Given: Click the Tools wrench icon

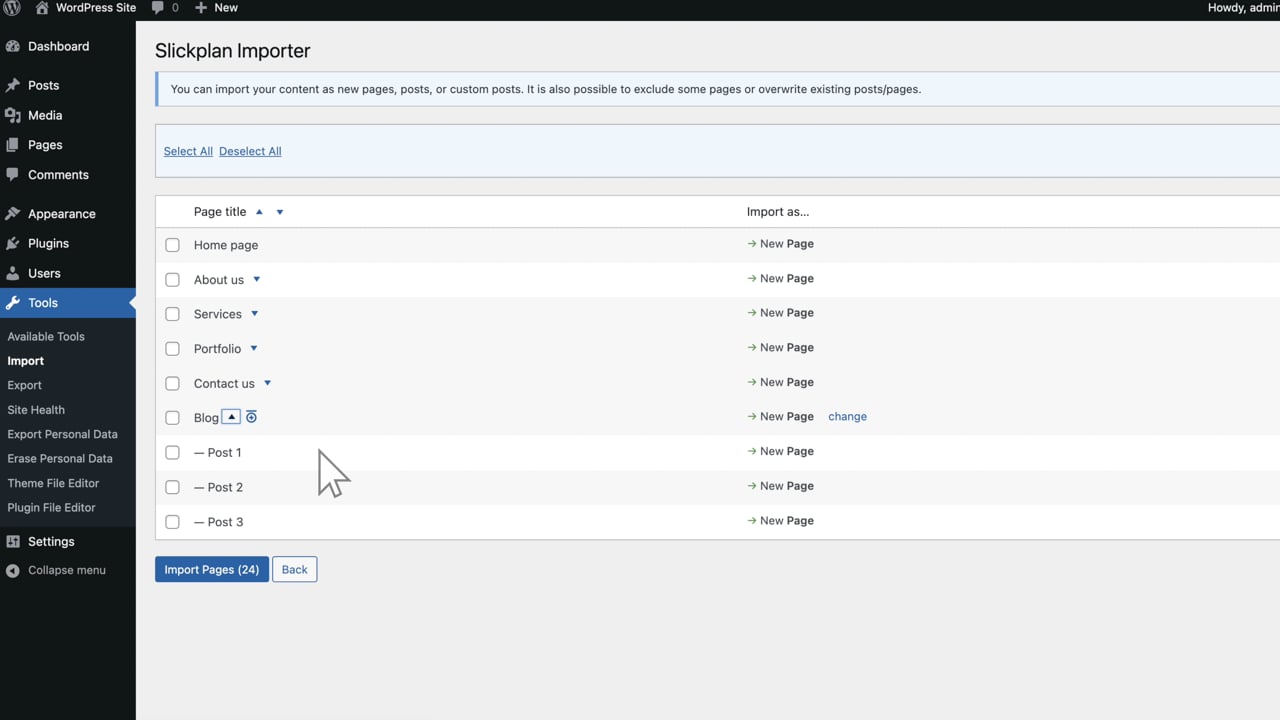Looking at the screenshot, I should click(13, 302).
